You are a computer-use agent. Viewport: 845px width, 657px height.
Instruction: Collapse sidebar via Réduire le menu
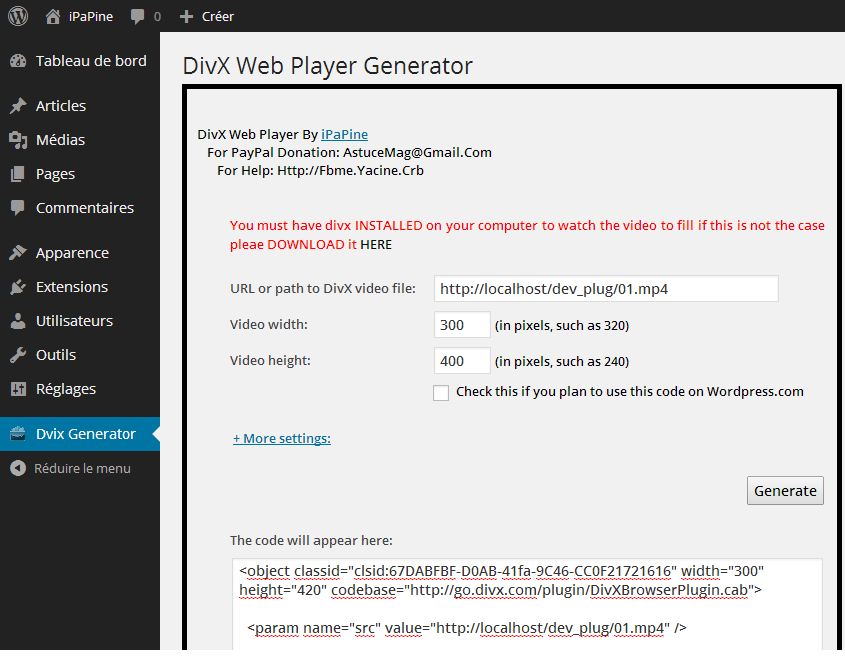[80, 468]
